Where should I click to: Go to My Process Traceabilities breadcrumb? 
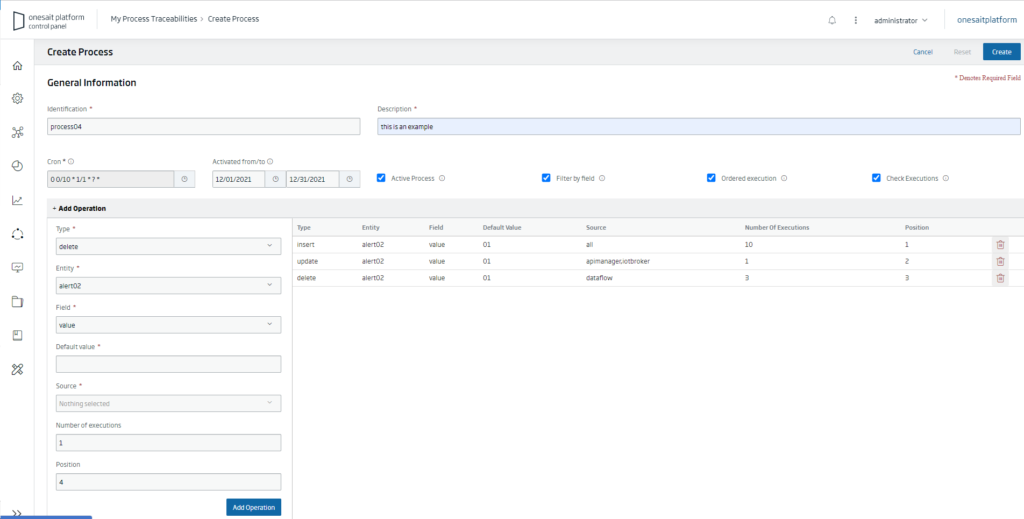click(x=153, y=19)
